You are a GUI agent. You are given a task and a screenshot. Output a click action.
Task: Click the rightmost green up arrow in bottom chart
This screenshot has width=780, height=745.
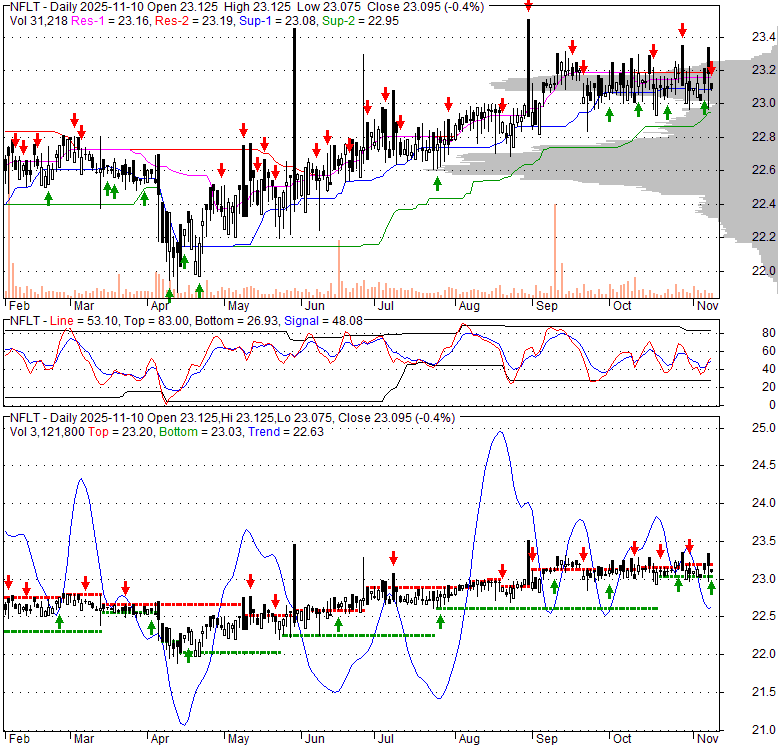pos(711,587)
